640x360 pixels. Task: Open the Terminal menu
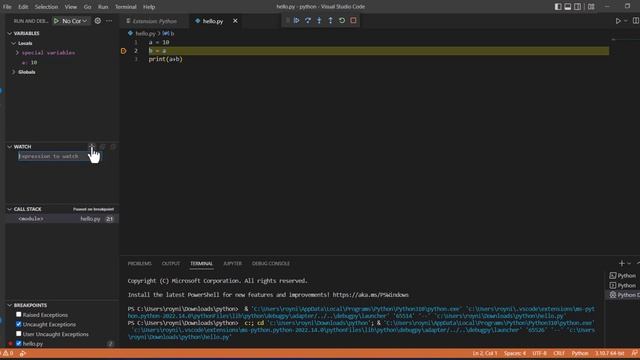(125, 7)
